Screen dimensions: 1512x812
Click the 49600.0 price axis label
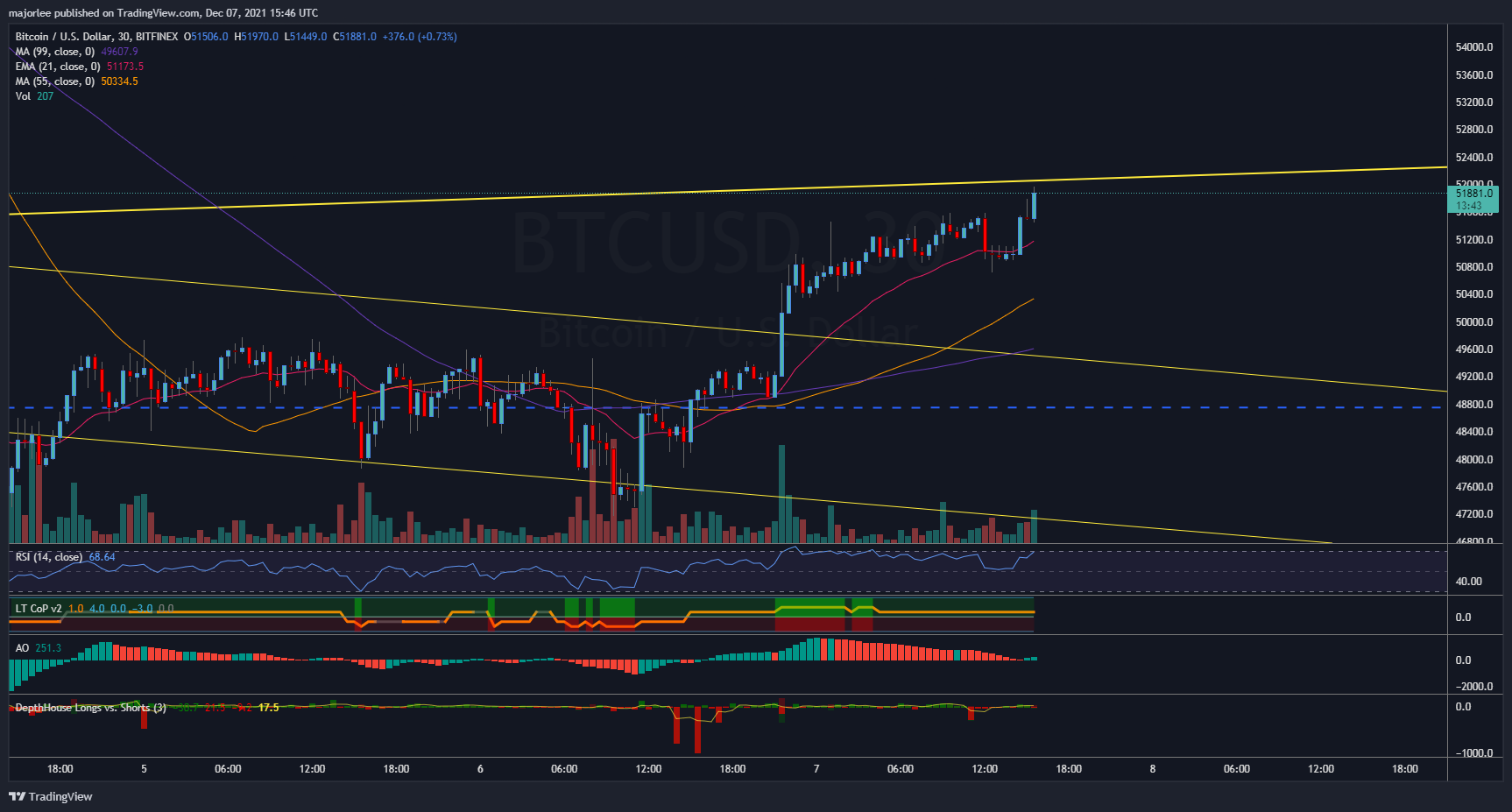[x=1474, y=350]
